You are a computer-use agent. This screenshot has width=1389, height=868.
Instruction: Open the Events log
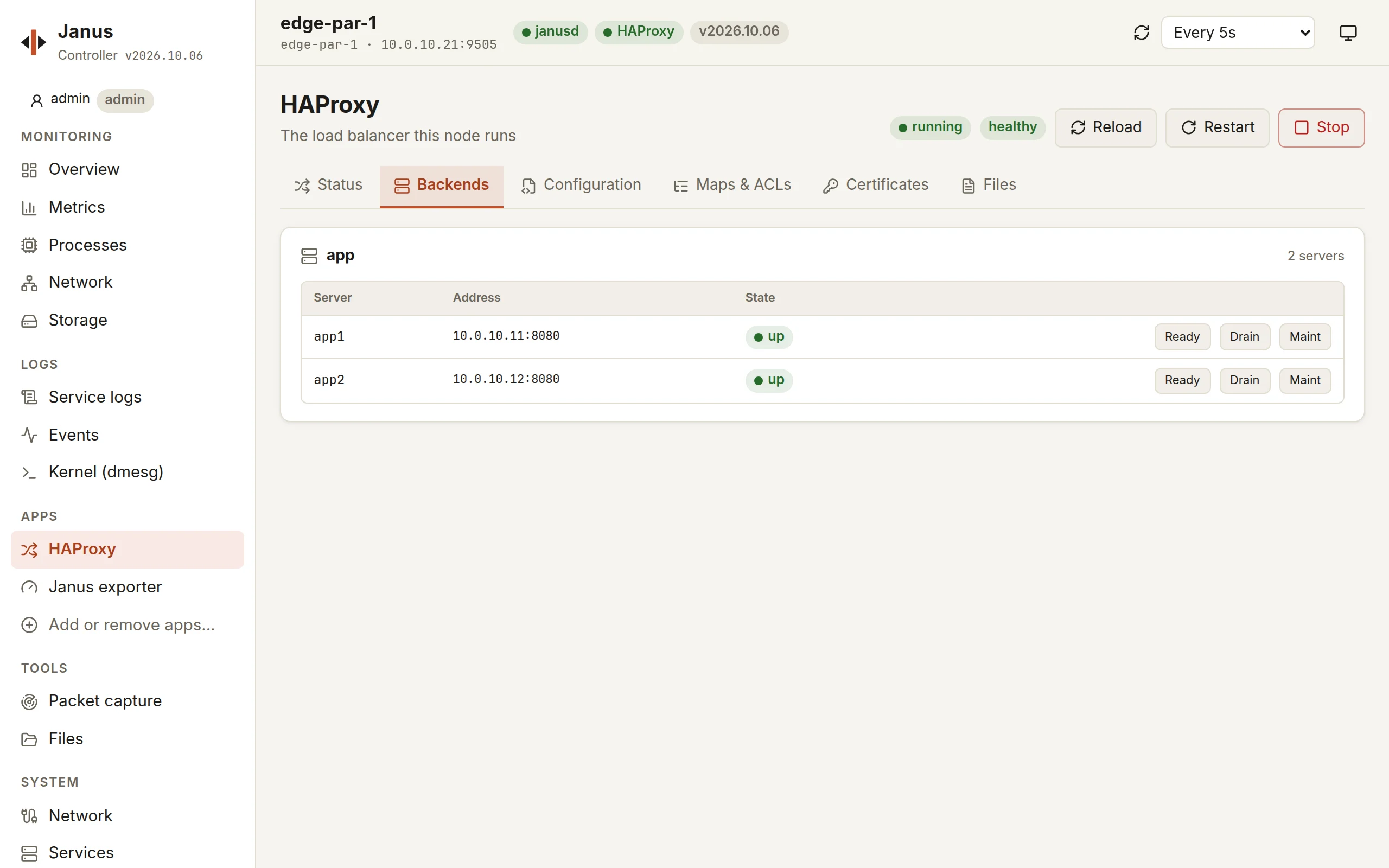pos(128,435)
